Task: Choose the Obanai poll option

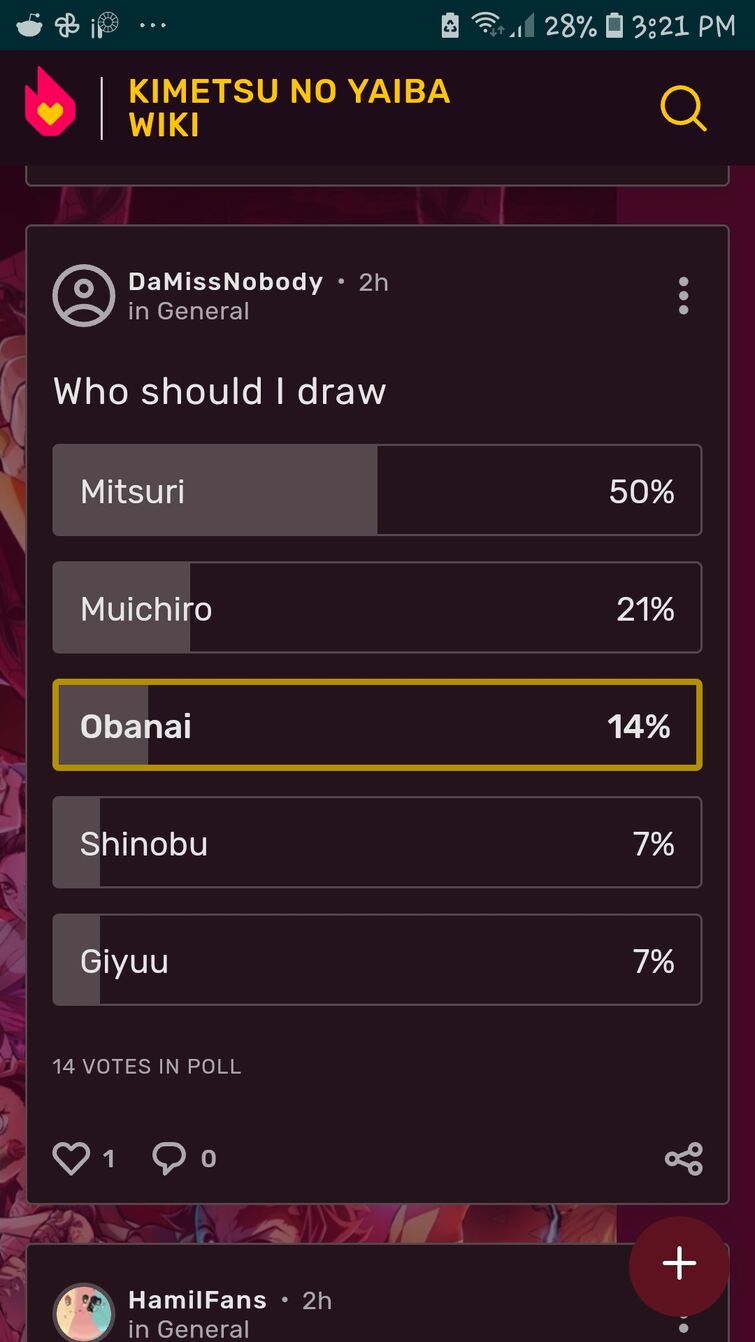Action: [377, 726]
